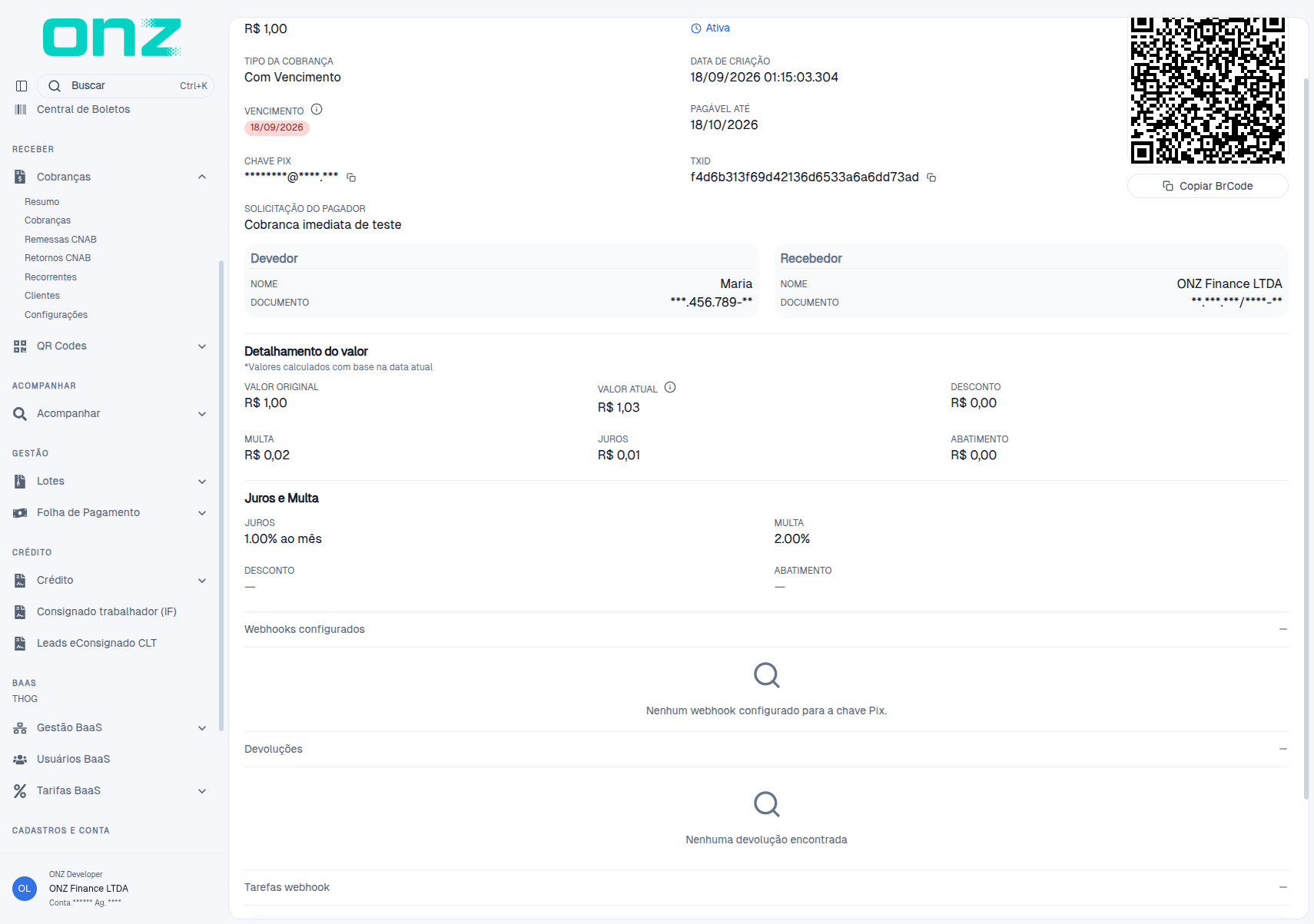Collapse the Webhooks configurados section
1314x924 pixels.
pos(1282,629)
